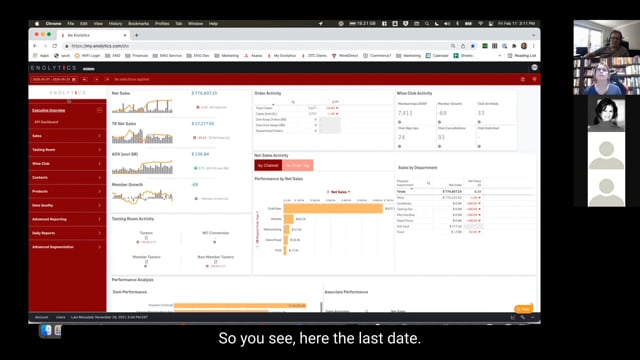Click the search icon in Sales by Department table
This screenshot has width=640, height=360.
click(429, 183)
